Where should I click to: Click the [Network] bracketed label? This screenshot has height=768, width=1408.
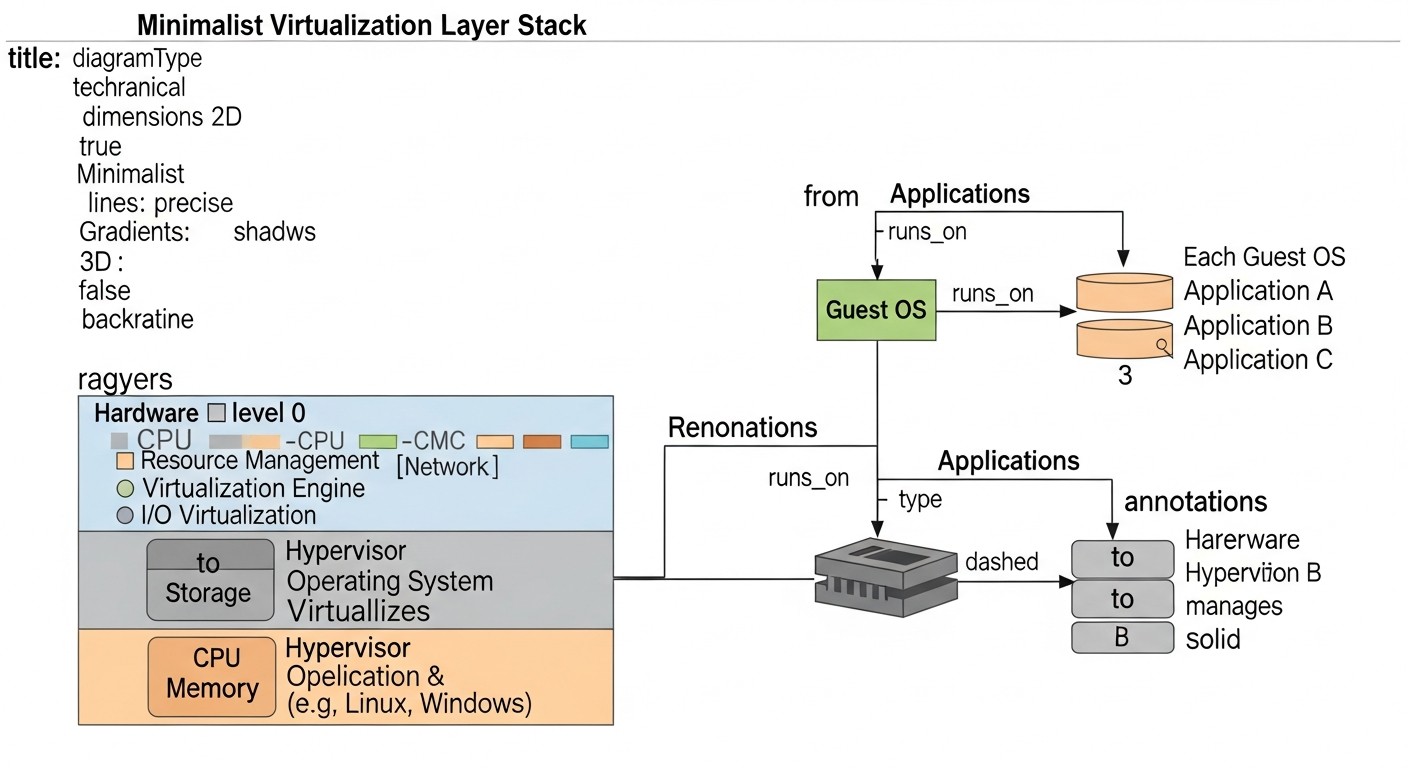(x=447, y=467)
